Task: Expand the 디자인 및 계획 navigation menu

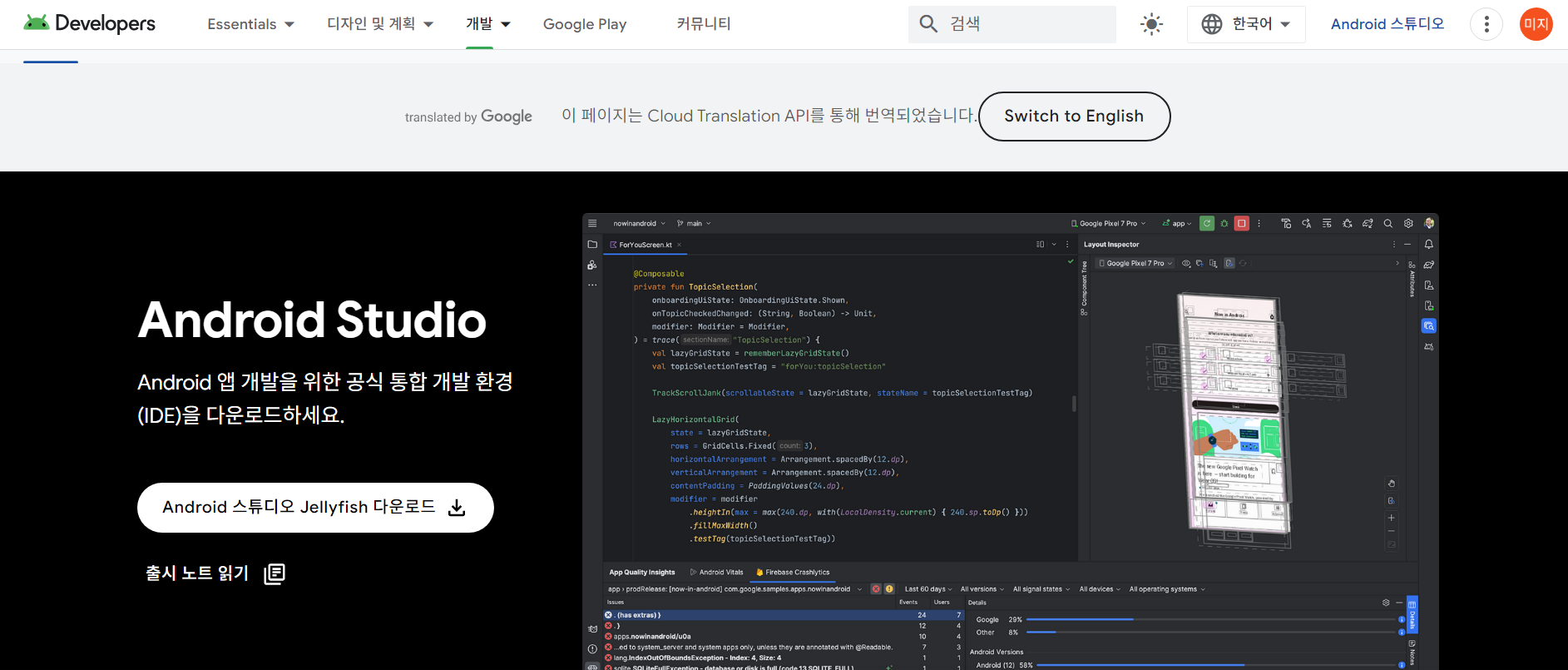Action: click(x=380, y=24)
